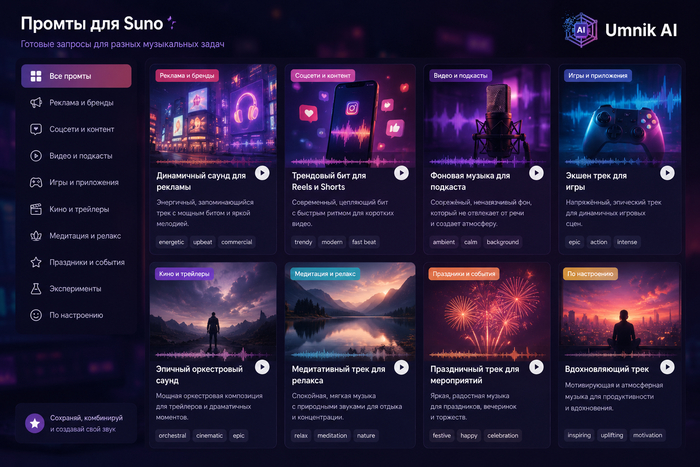Play Трендовый бит для Reels и Shorts

(x=401, y=173)
